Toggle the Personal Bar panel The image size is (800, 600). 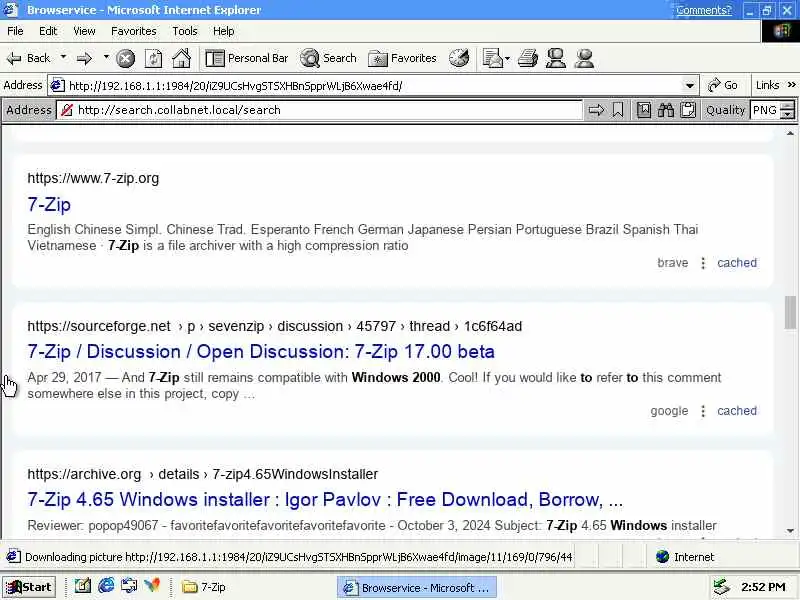click(246, 58)
